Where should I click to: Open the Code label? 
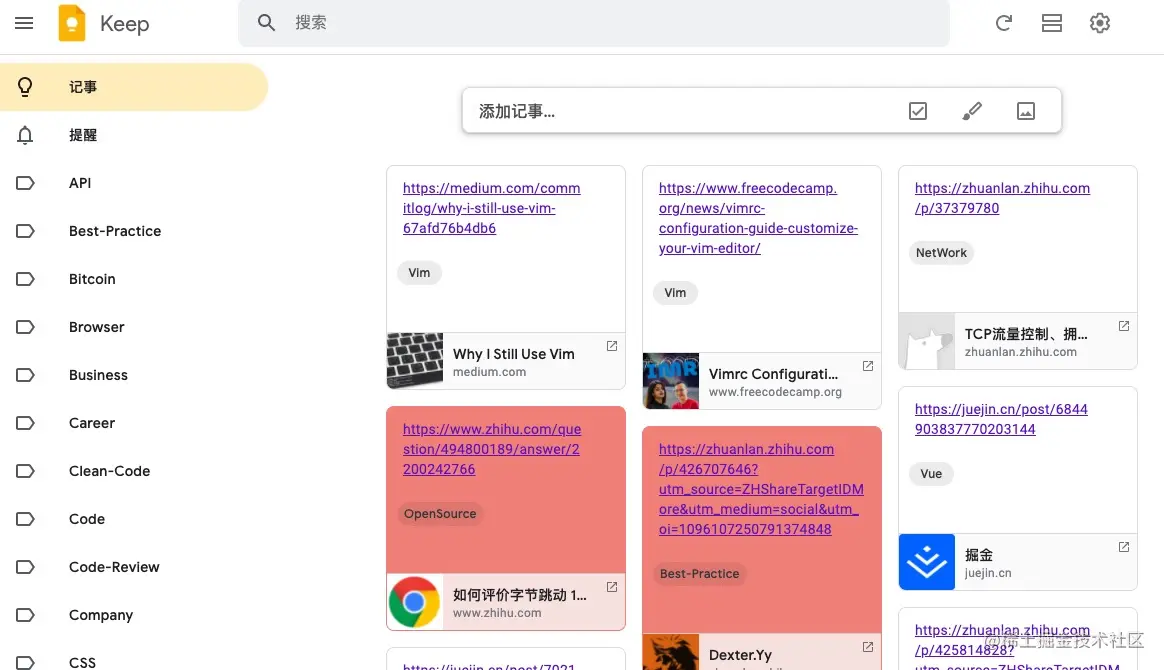click(x=134, y=519)
